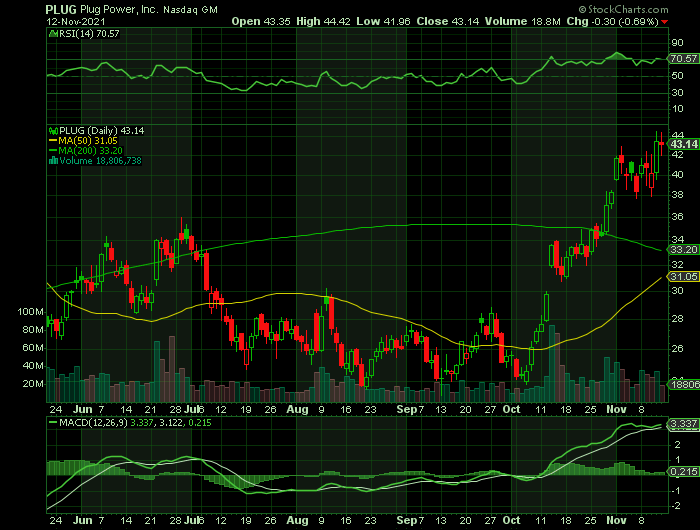Image resolution: width=700 pixels, height=530 pixels.
Task: Click the RSI(14) 70.57 legend label
Action: [x=89, y=34]
